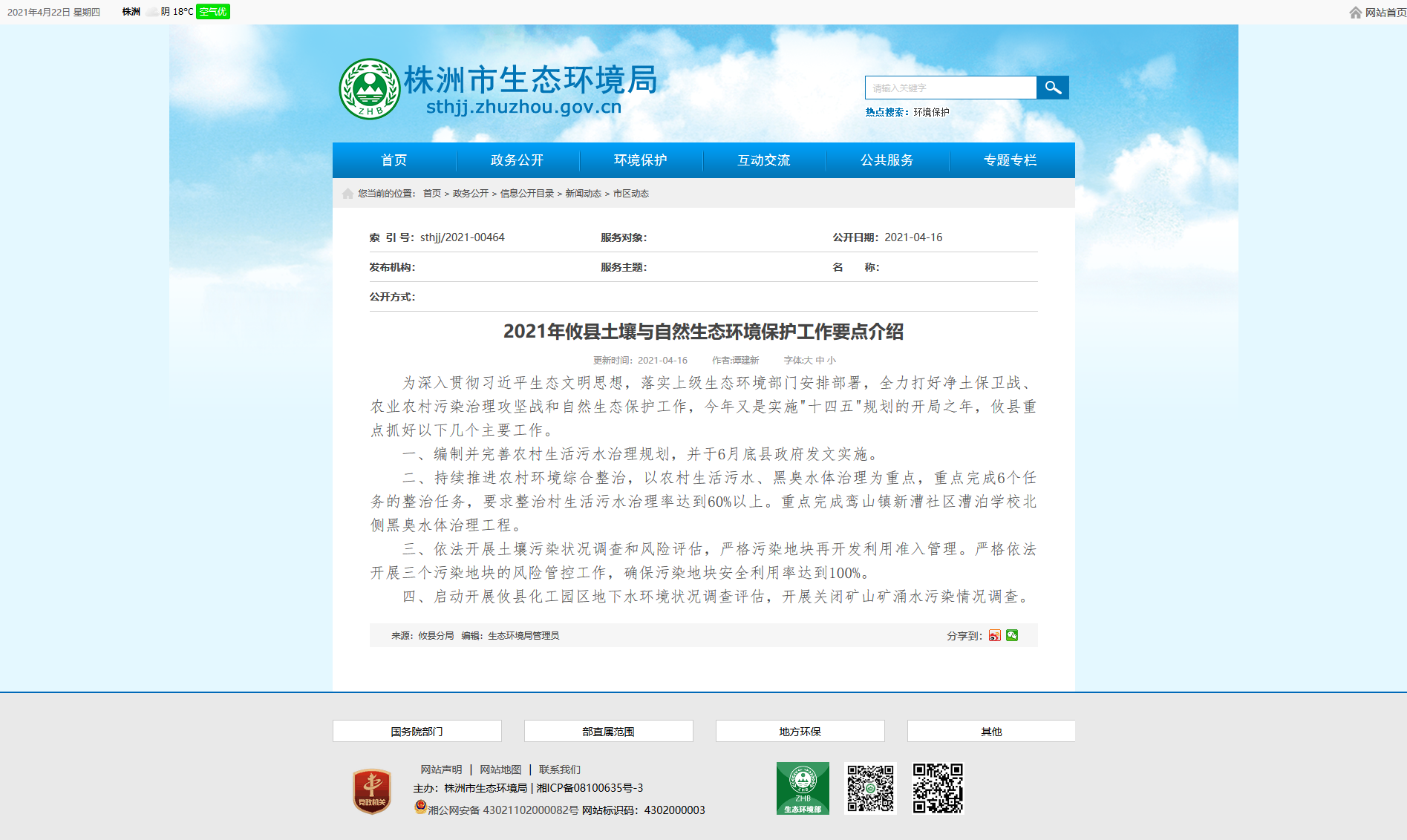This screenshot has height=840, width=1407.
Task: Share article to Sina Weibo
Action: (994, 636)
